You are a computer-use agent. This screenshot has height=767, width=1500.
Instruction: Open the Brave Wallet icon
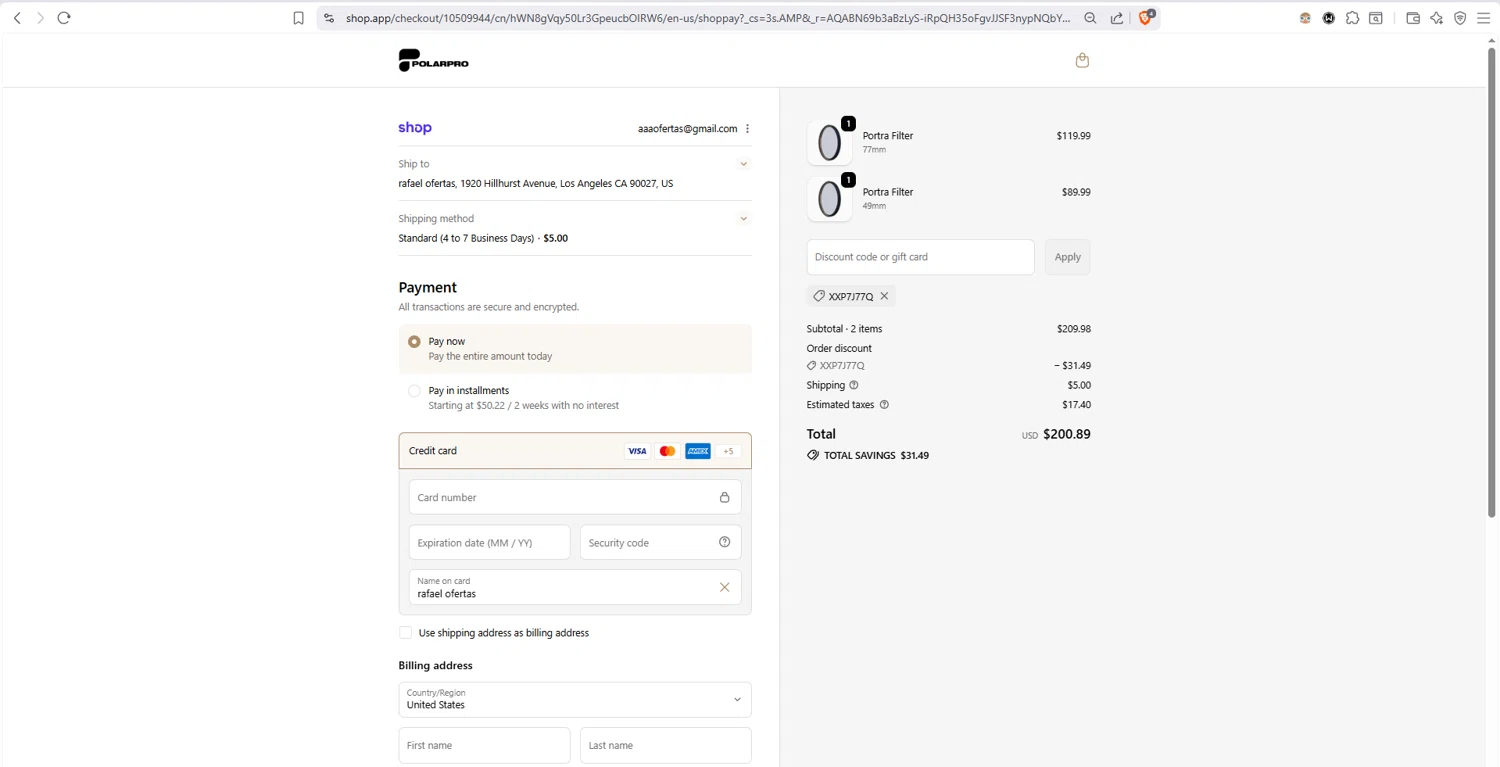1413,18
